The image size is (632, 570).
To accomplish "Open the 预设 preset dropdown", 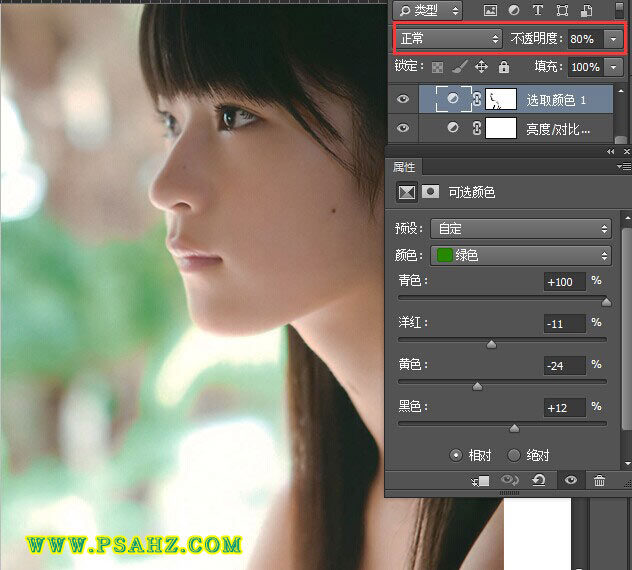I will [520, 229].
